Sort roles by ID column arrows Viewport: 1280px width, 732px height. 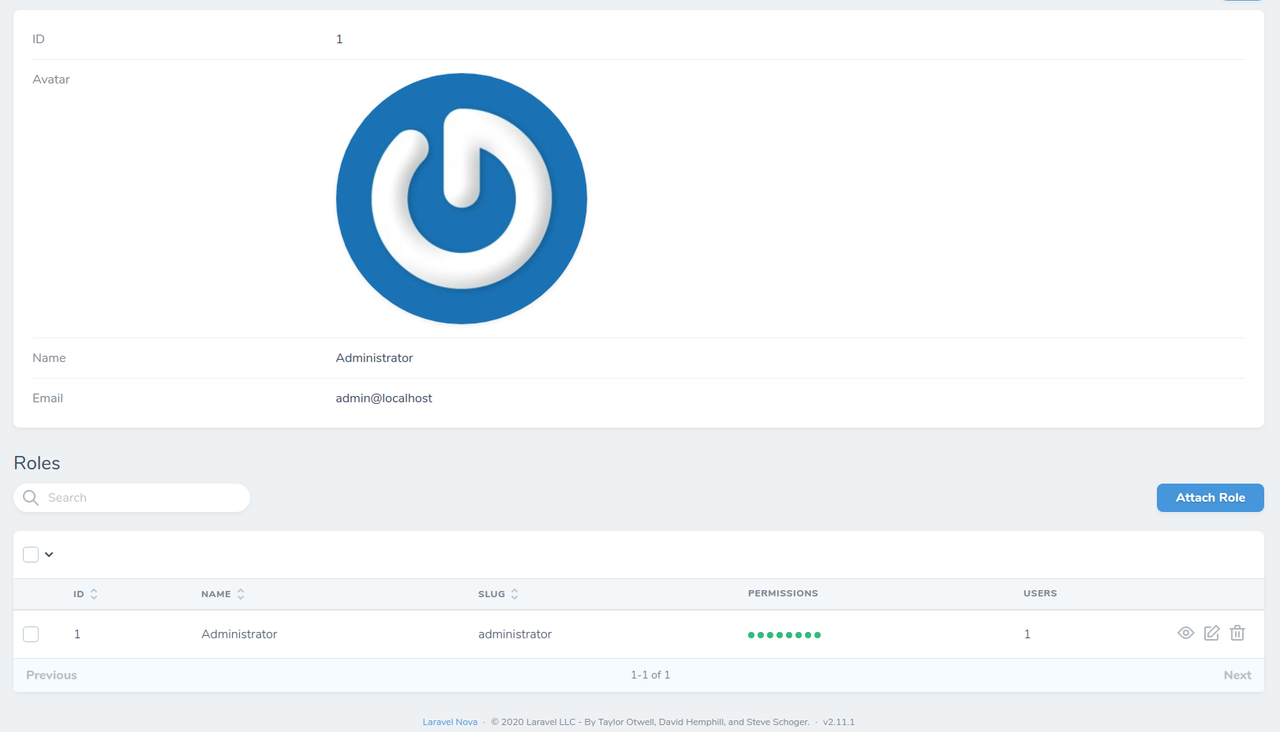pos(94,594)
